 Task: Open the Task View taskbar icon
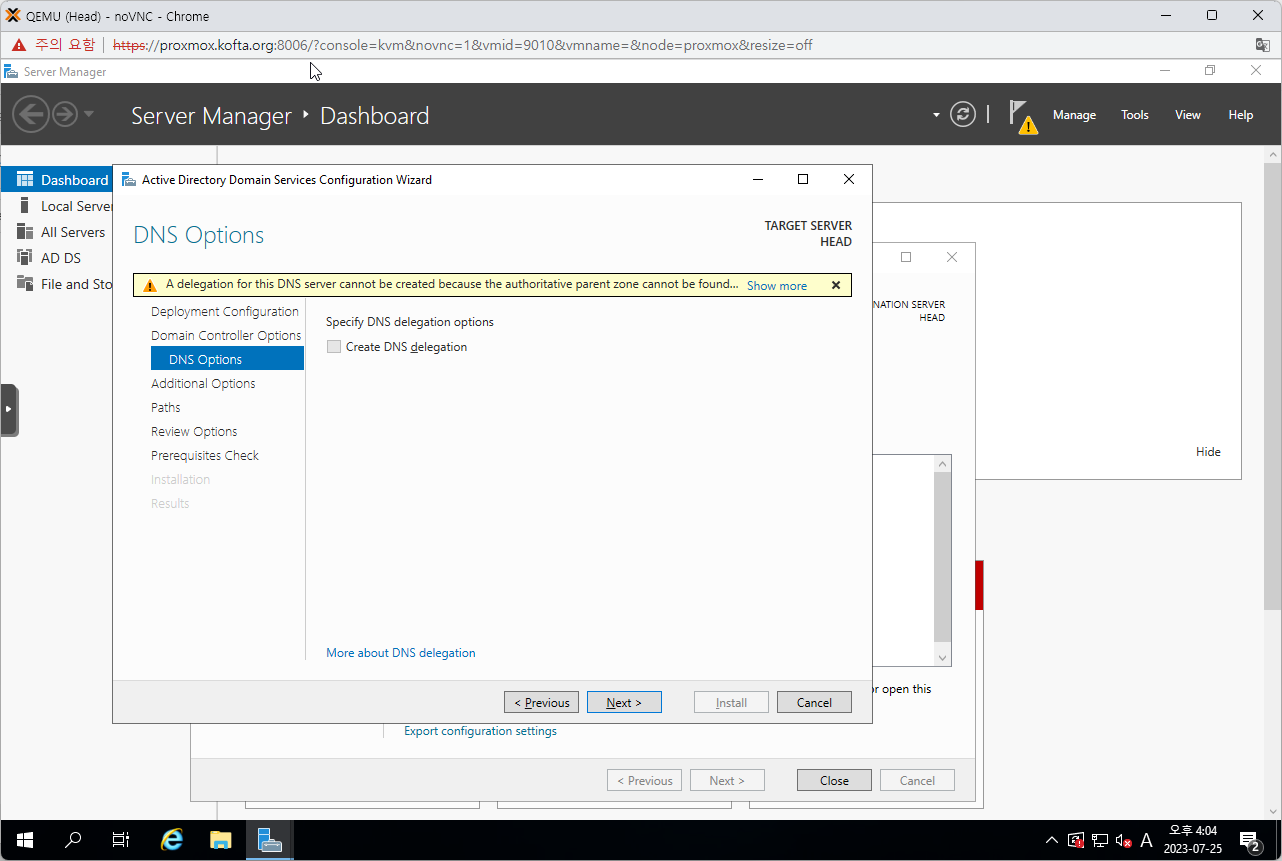pos(121,840)
